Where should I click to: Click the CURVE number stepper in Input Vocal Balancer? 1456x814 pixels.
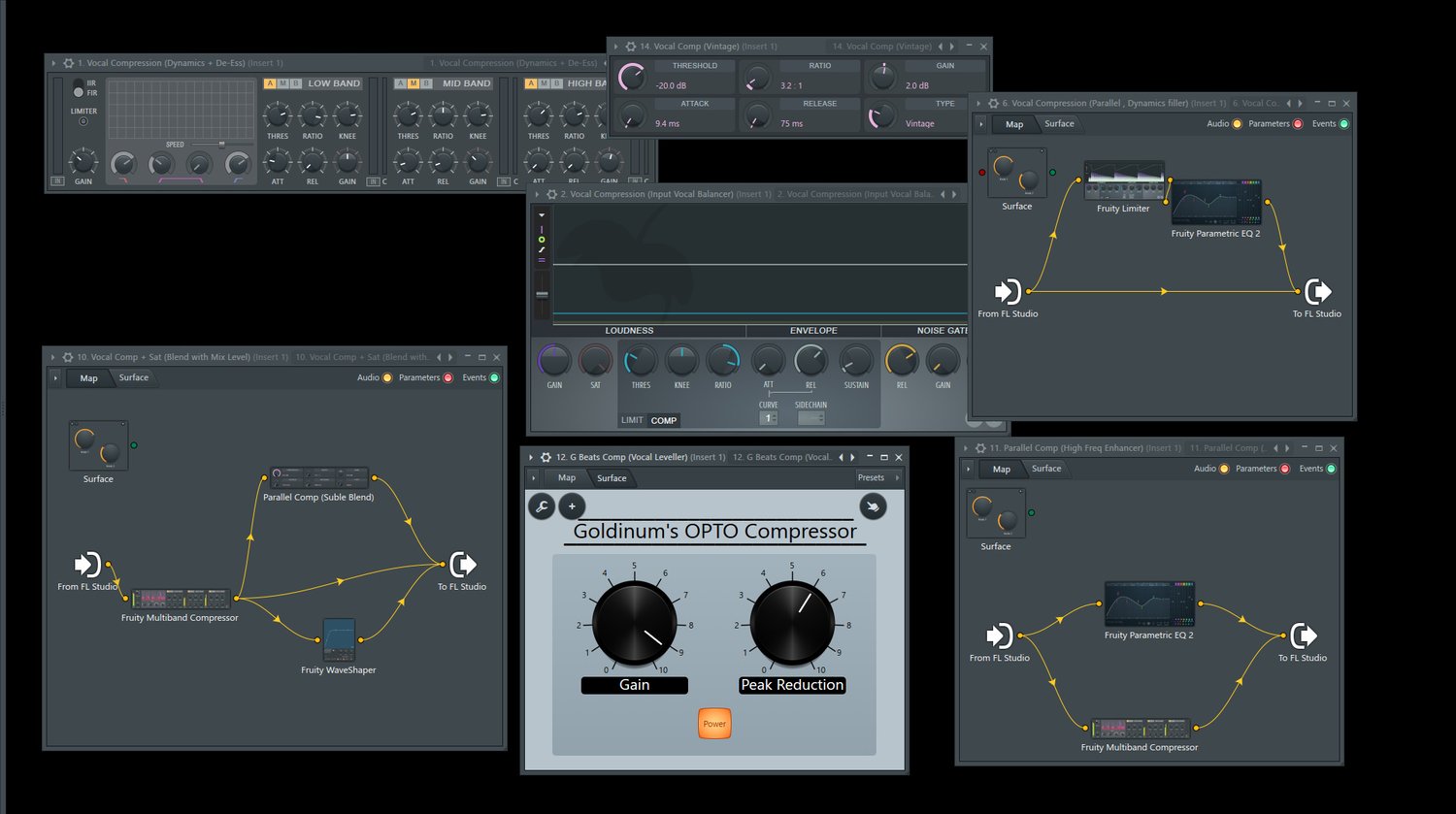(x=768, y=418)
